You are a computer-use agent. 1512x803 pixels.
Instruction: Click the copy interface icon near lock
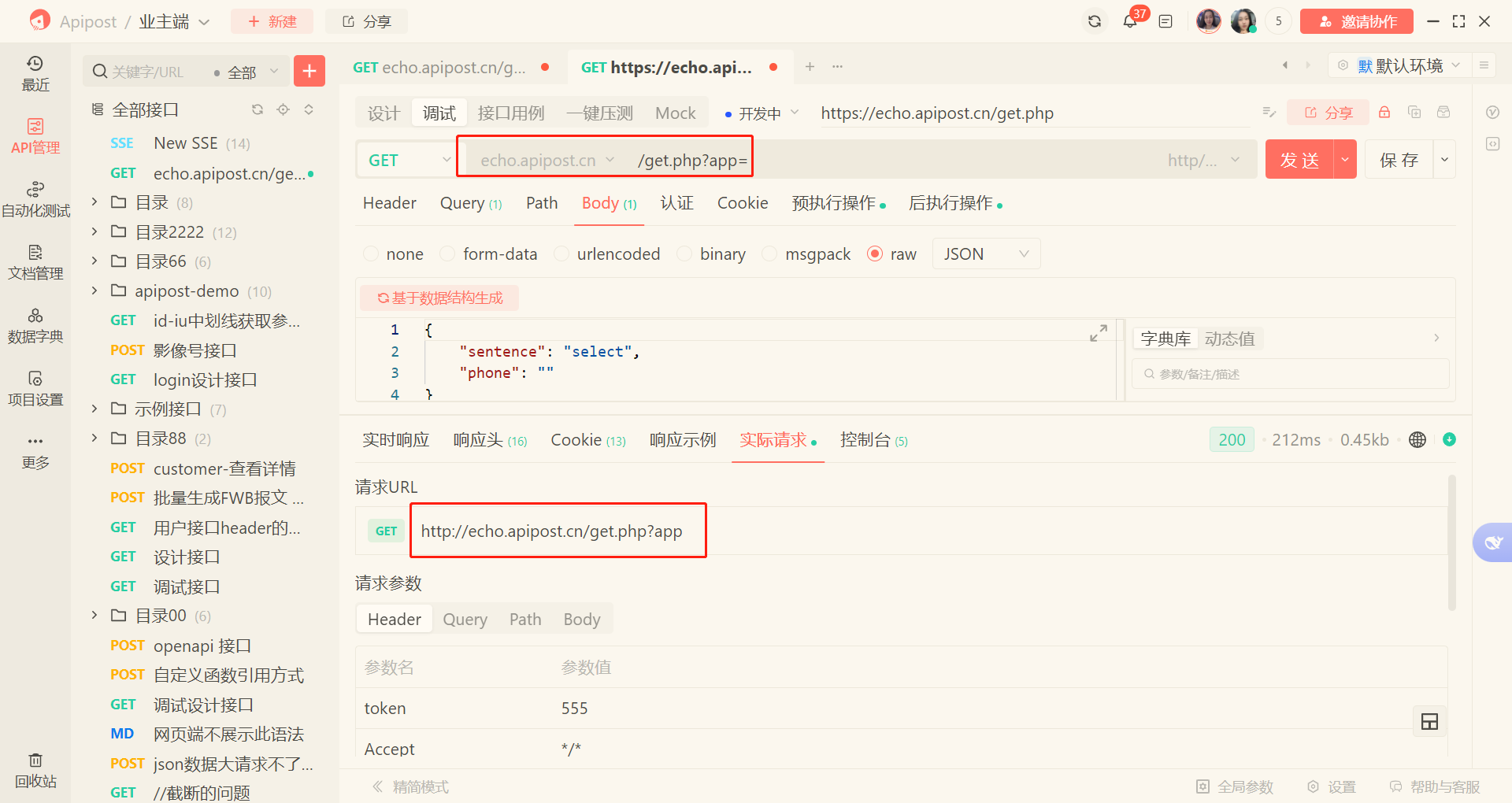[x=1414, y=113]
